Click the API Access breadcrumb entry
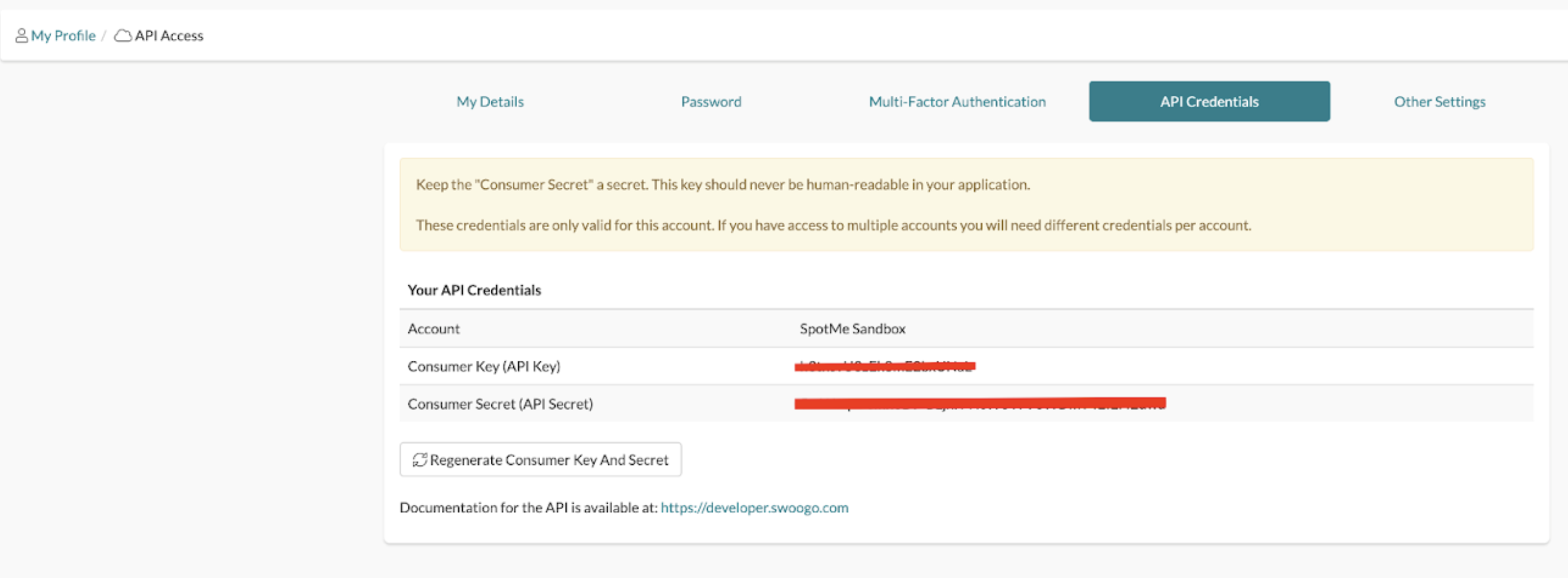Screen dimensions: 1568x578 [169, 36]
